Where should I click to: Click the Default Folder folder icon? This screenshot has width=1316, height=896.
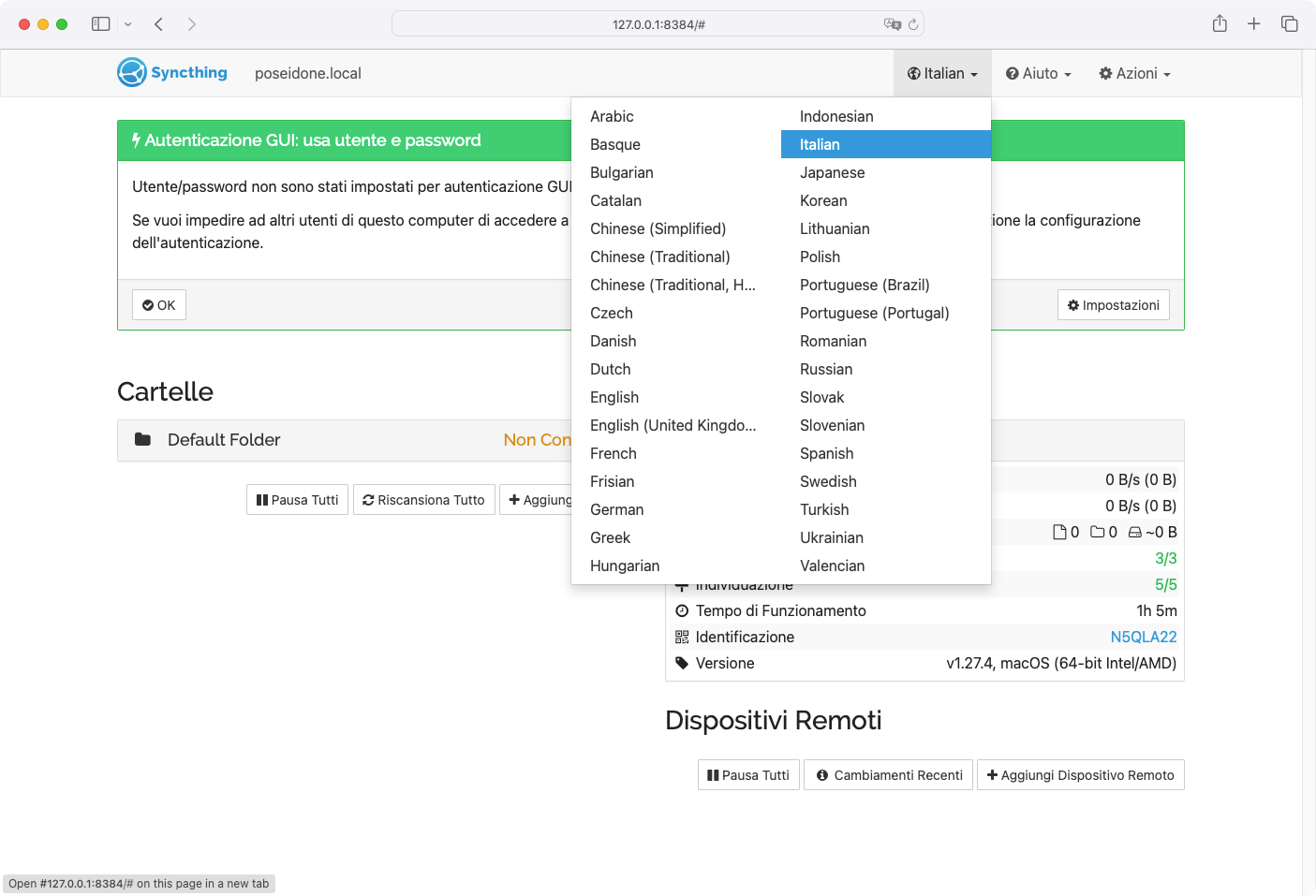(143, 440)
